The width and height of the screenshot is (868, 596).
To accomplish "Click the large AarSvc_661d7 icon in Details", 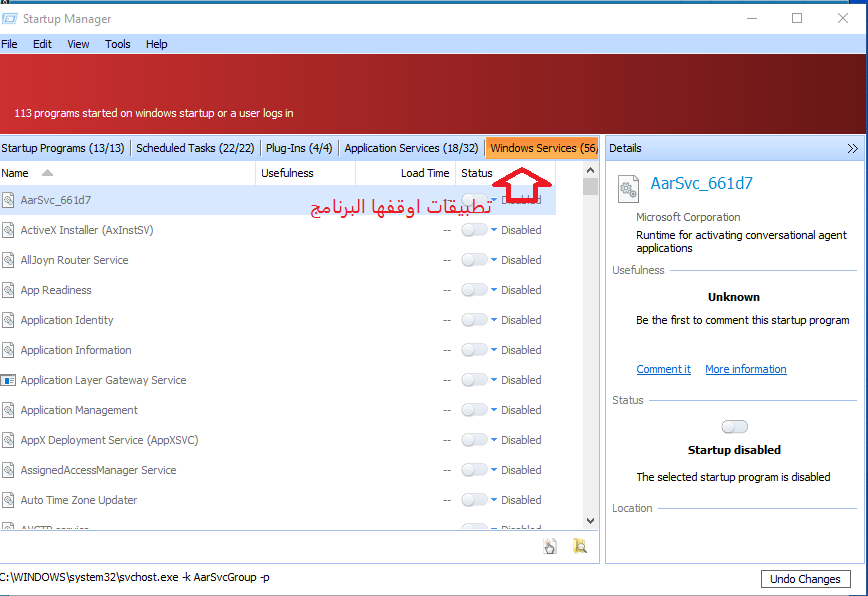I will [x=628, y=189].
